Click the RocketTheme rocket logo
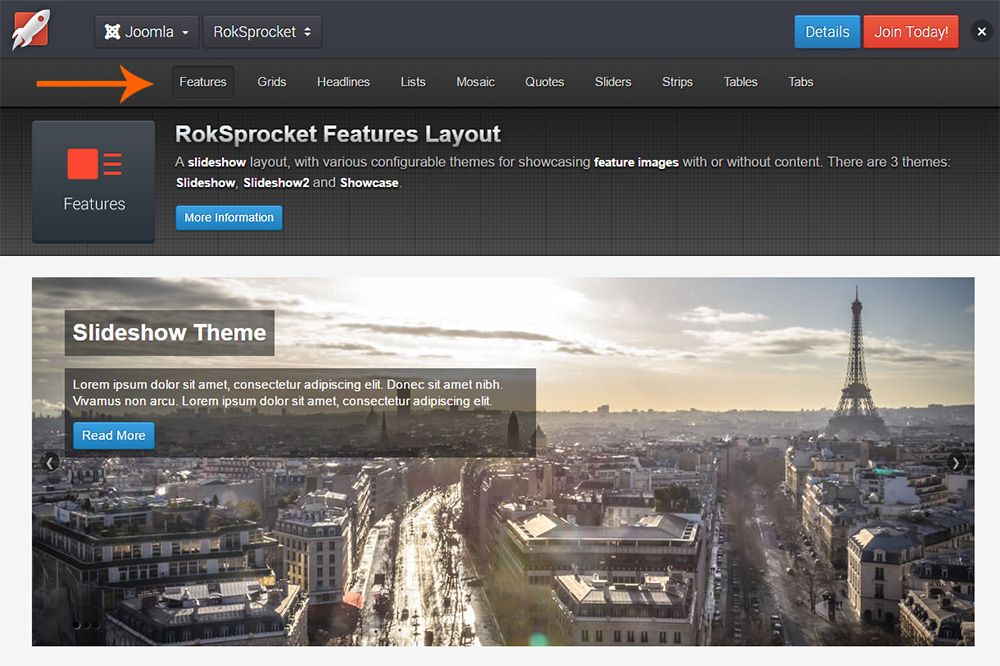Image resolution: width=1000 pixels, height=666 pixels. (30, 29)
